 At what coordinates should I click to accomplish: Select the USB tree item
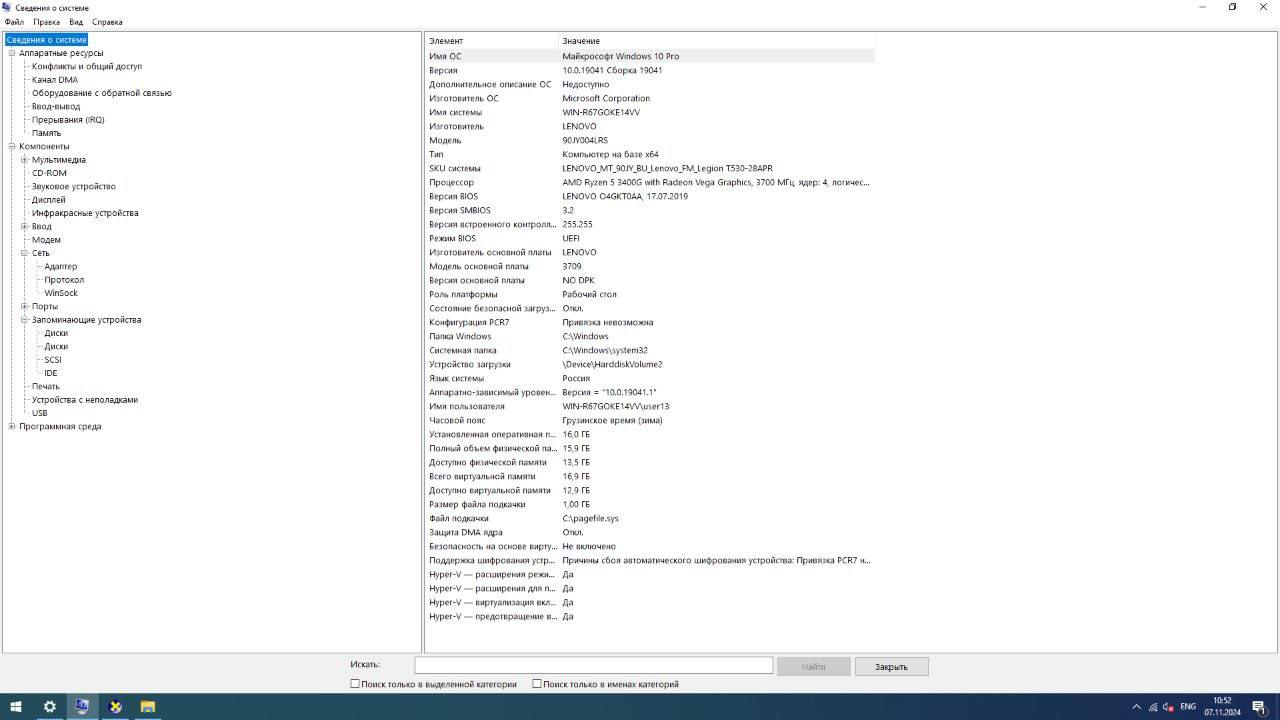coord(40,413)
